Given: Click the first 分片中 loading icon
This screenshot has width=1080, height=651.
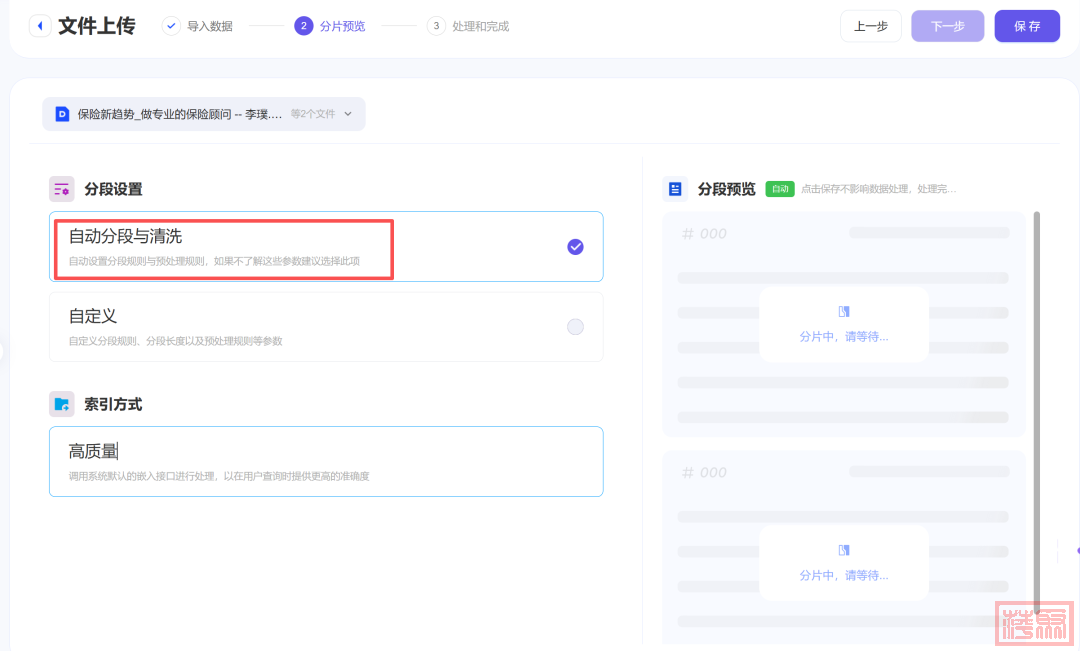Looking at the screenshot, I should (x=843, y=312).
